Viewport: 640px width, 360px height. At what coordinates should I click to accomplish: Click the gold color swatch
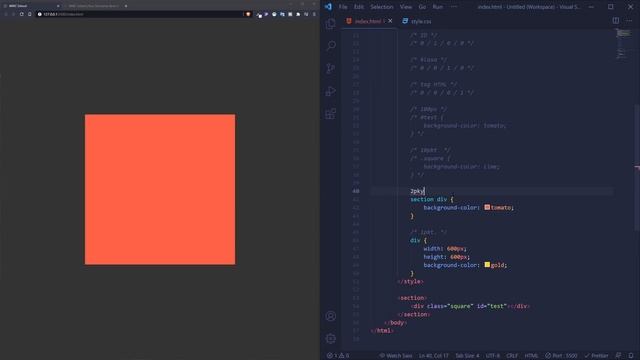coord(487,265)
